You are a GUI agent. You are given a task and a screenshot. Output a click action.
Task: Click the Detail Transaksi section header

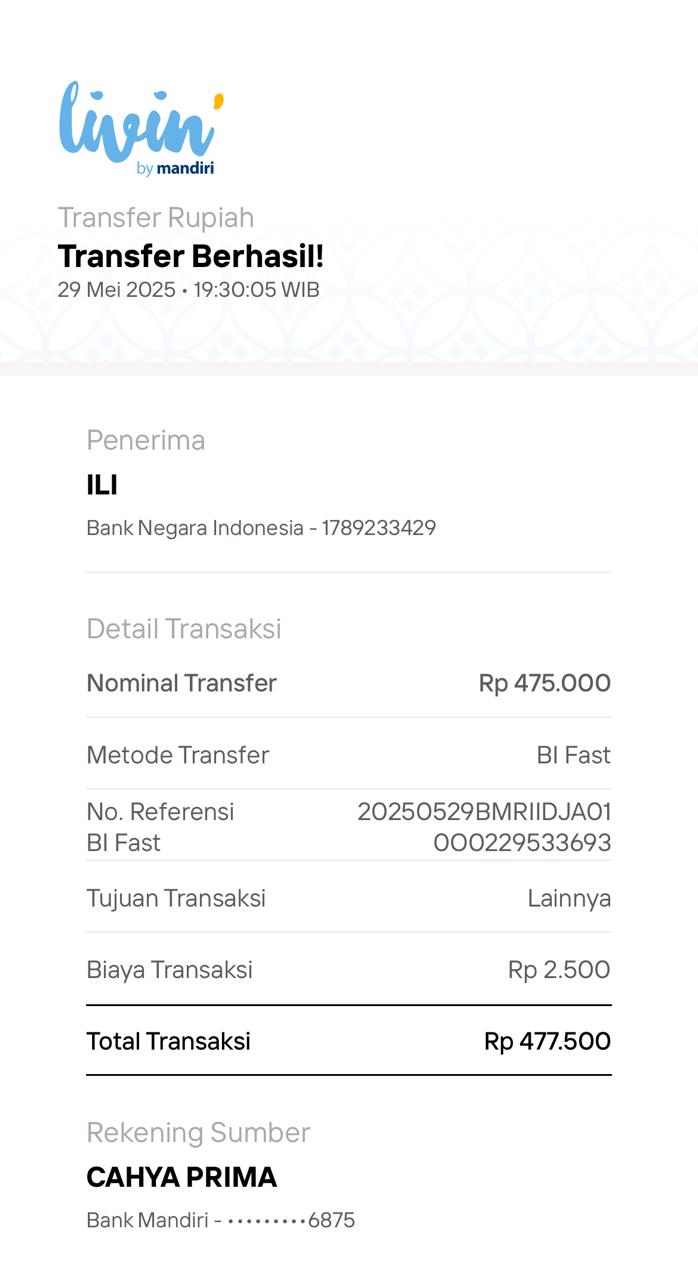click(x=183, y=628)
